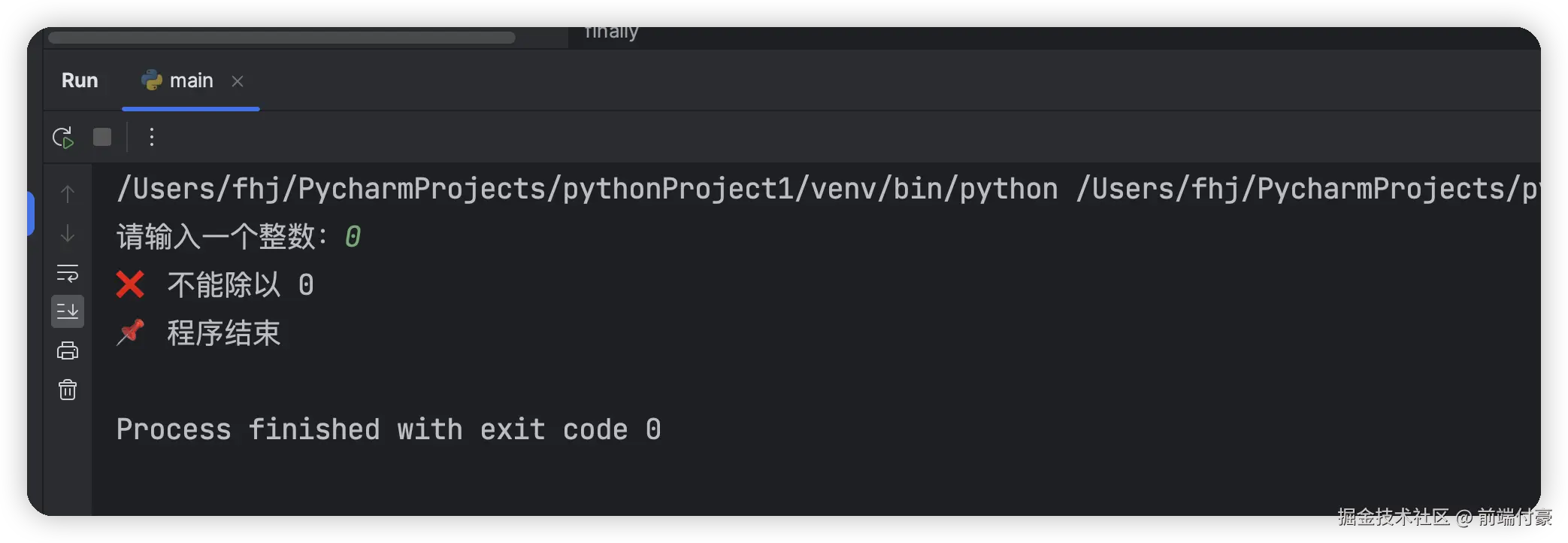Click the horizontal scrollbar above Run panel
The height and width of the screenshot is (543, 1568).
point(282,37)
